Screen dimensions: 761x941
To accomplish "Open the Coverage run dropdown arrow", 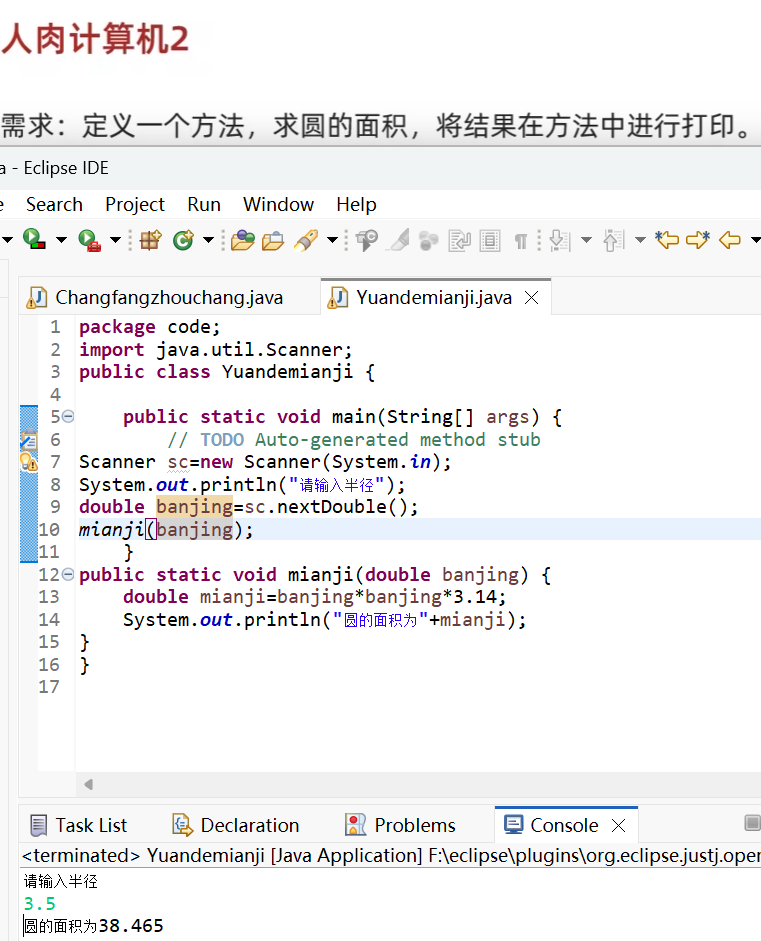I will click(61, 240).
